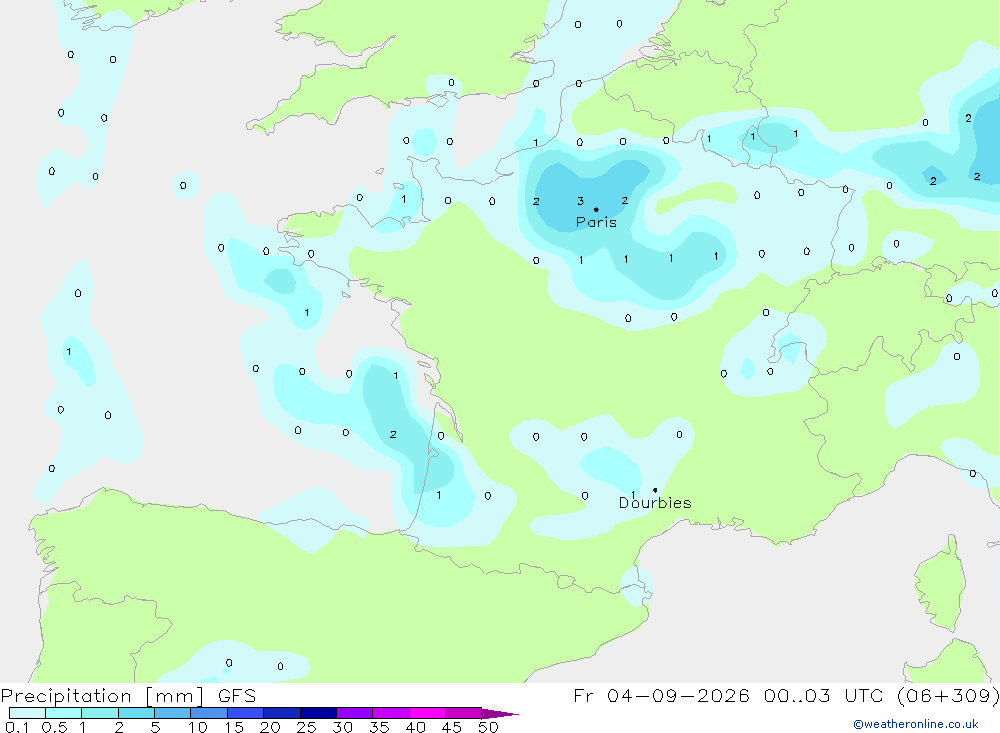Viewport: 1000px width, 733px height.
Task: Click the "(06+309)" forecast run text
Action: pos(948,695)
